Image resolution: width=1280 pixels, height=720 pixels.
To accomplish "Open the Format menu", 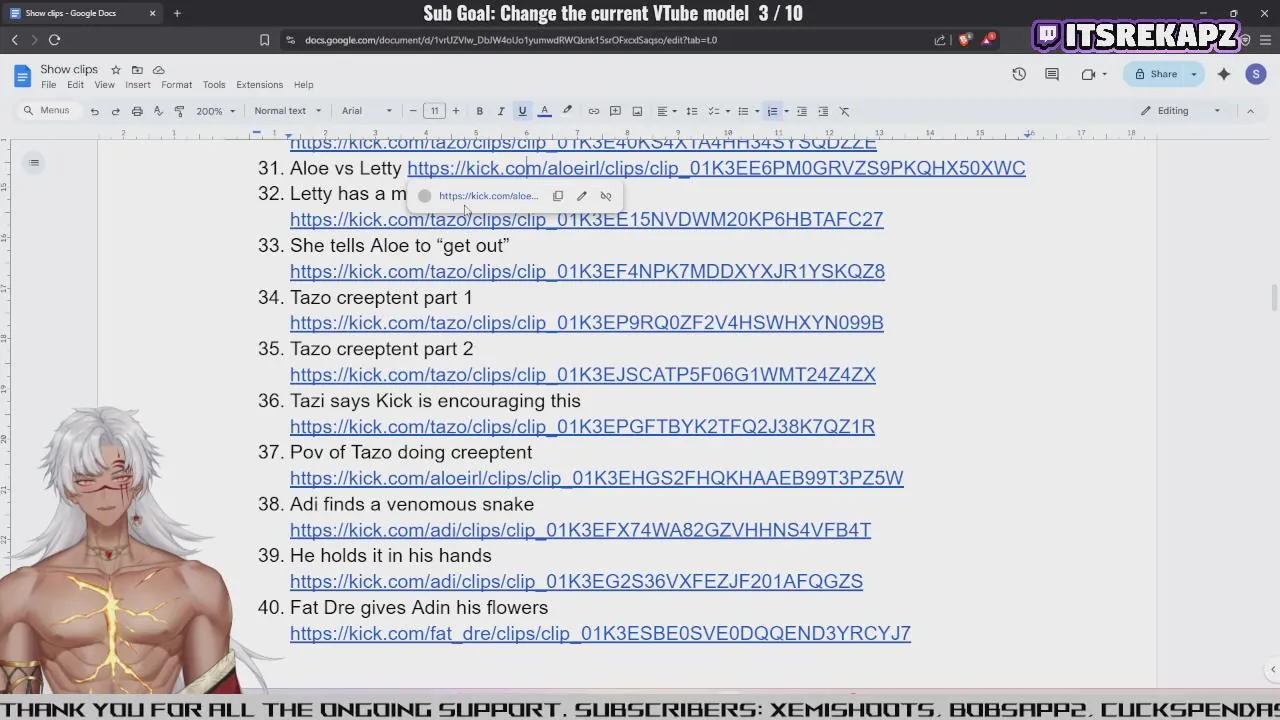I will coord(176,85).
